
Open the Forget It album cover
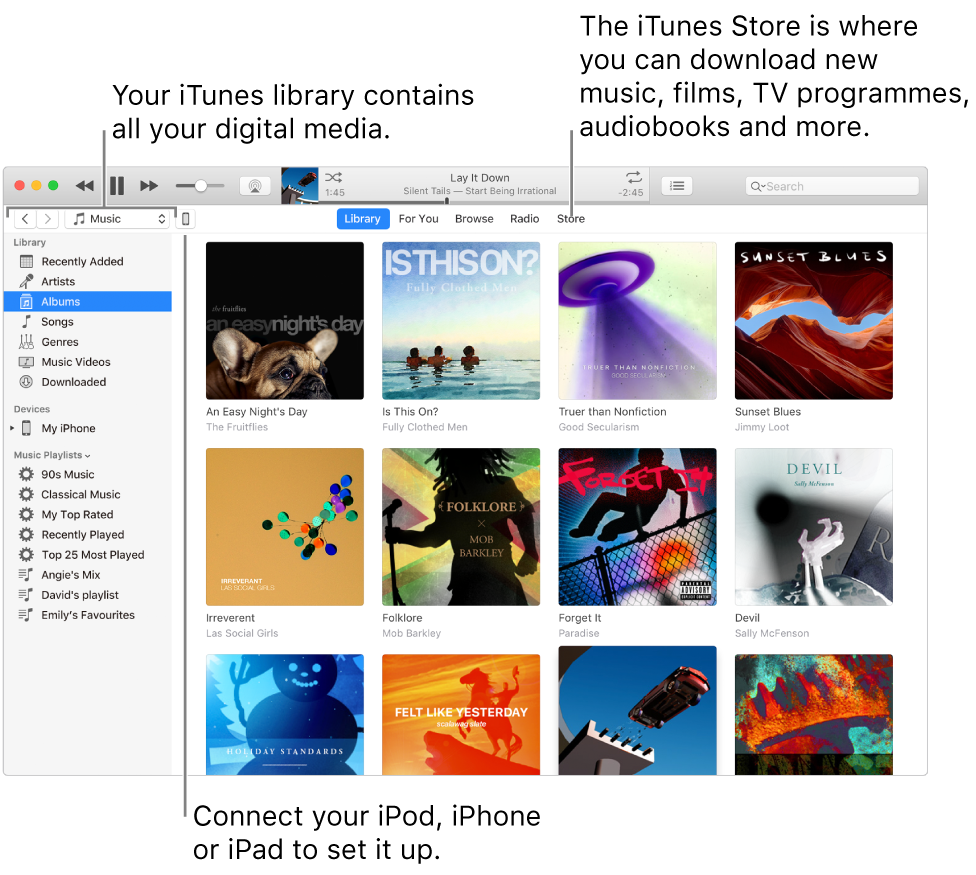(x=637, y=526)
